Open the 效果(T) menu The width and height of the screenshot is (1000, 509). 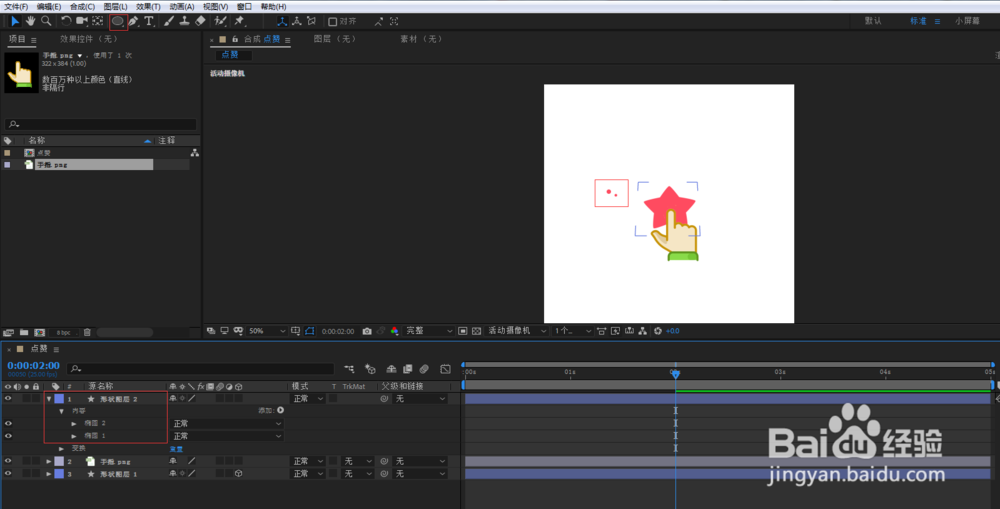(x=148, y=6)
